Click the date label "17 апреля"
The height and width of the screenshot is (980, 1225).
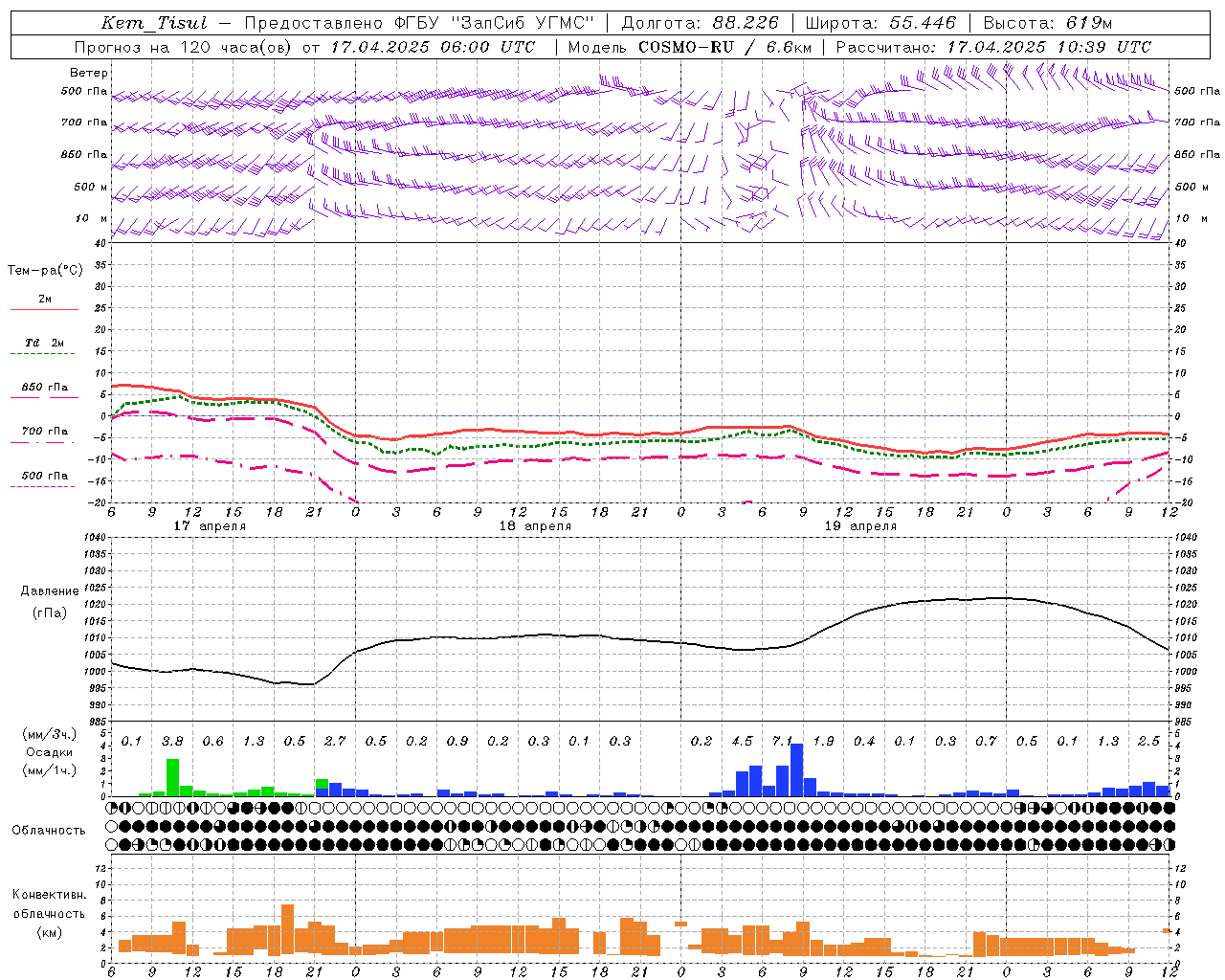(210, 526)
